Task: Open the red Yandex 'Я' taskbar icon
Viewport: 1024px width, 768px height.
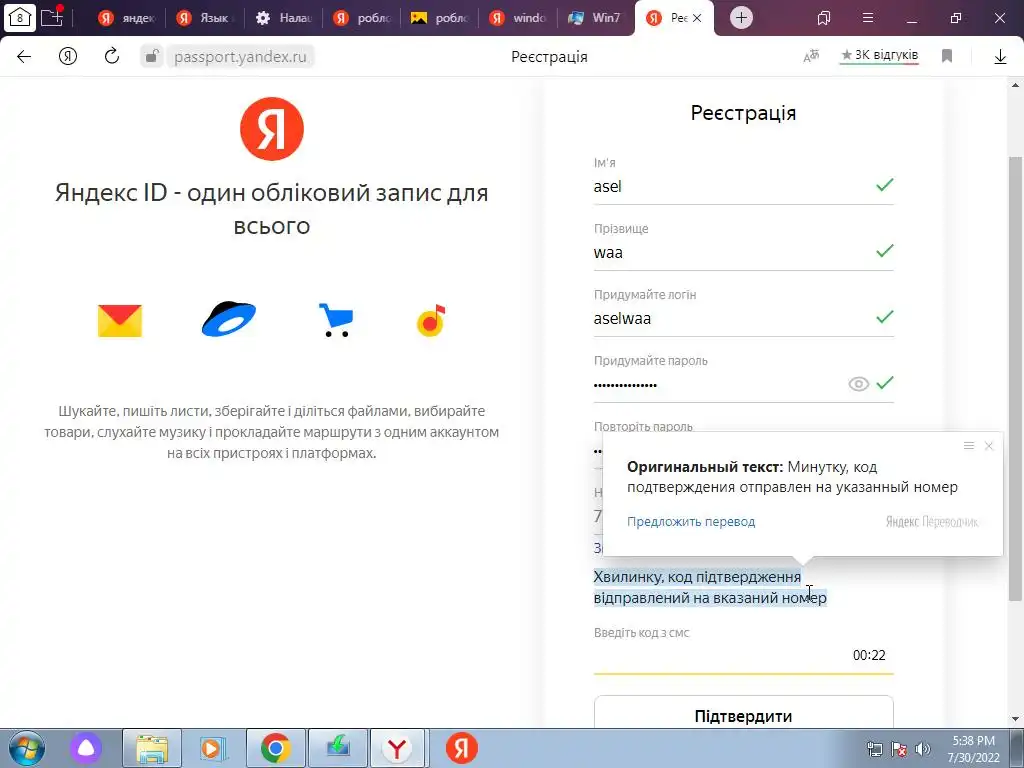Action: click(x=462, y=748)
